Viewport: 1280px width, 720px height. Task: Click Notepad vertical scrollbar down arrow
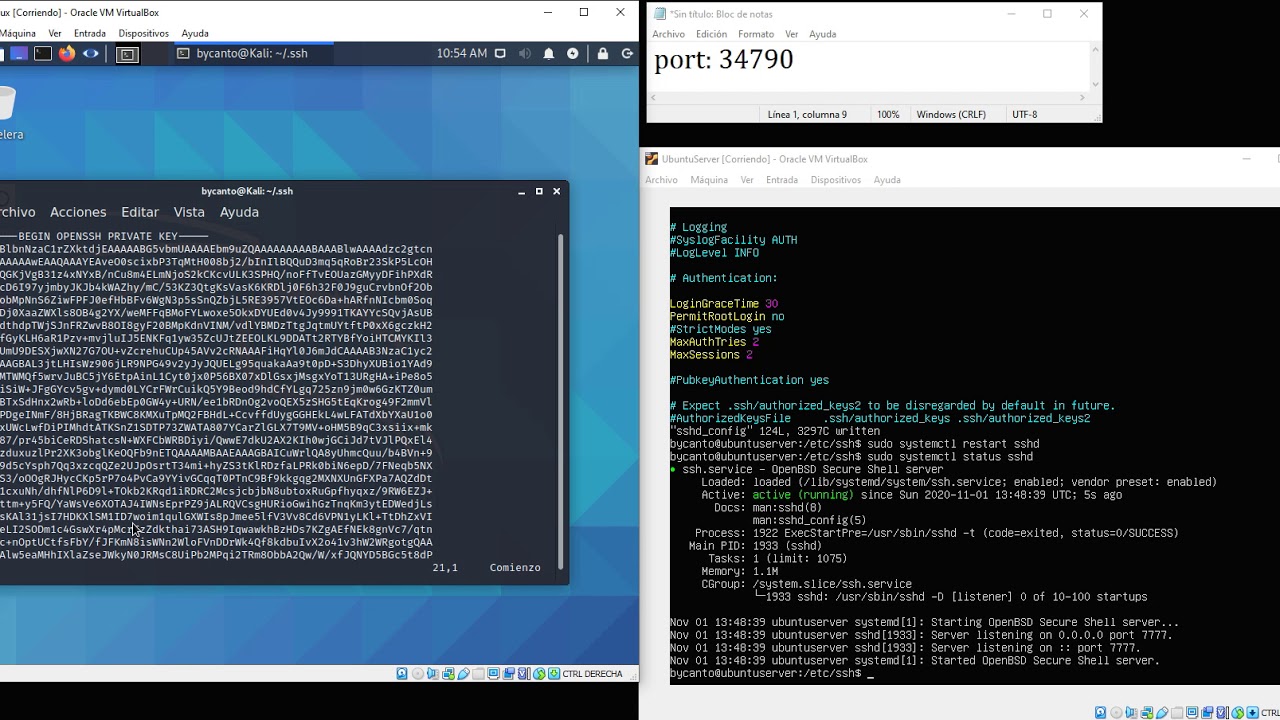1095,85
